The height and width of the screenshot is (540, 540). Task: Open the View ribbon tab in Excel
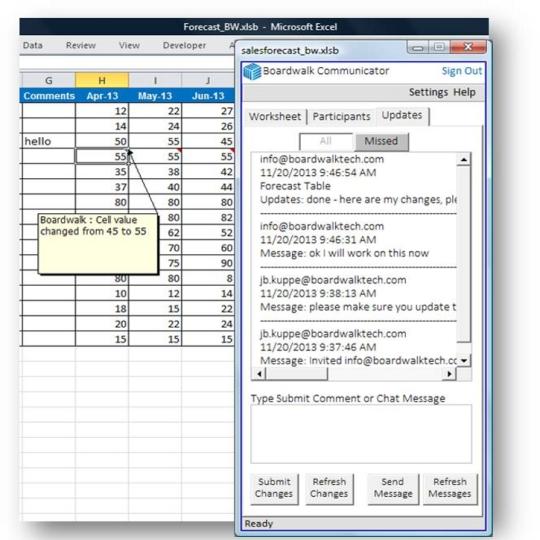click(x=129, y=45)
